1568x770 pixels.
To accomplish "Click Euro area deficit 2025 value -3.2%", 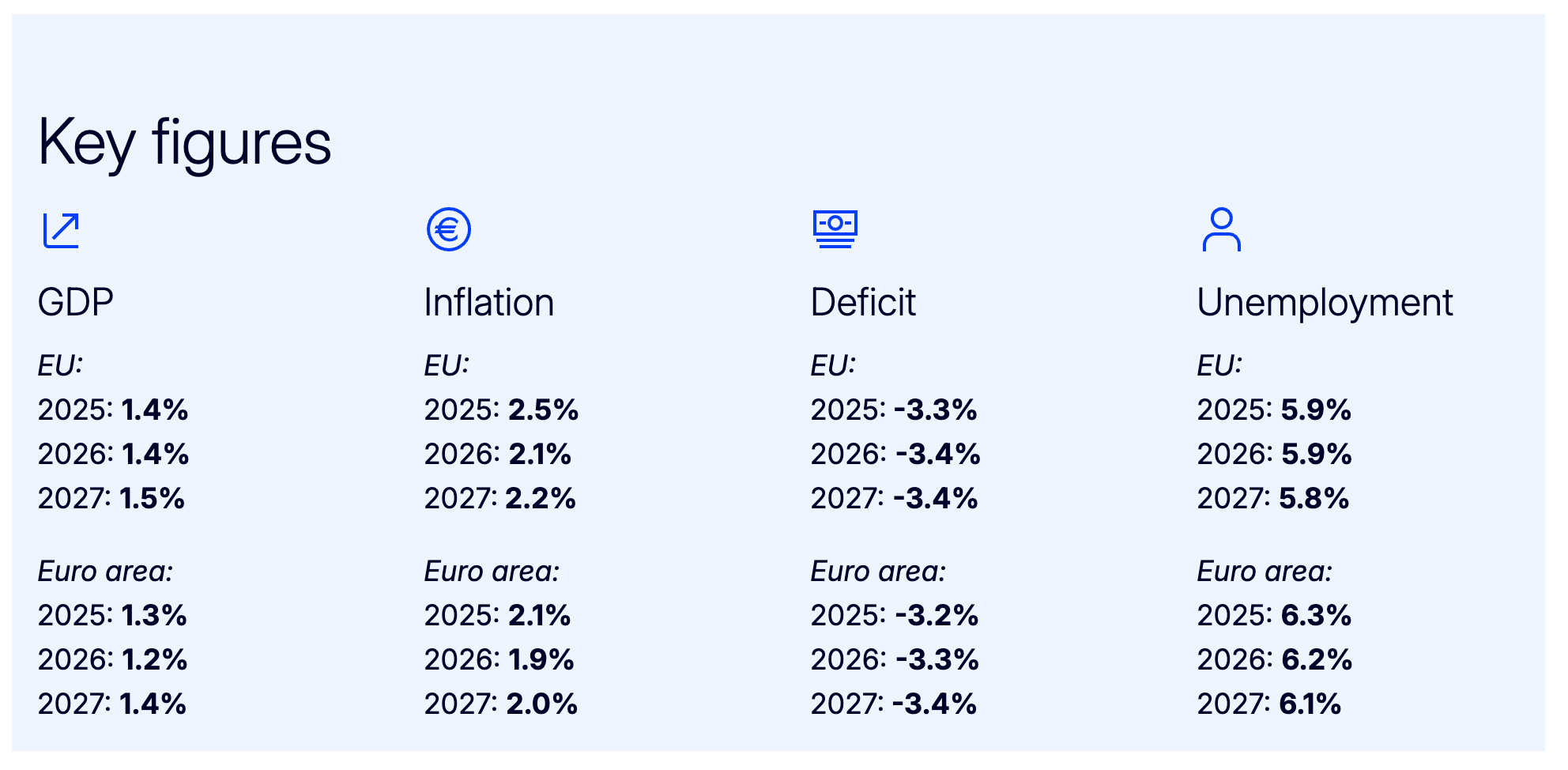I will coord(936,615).
